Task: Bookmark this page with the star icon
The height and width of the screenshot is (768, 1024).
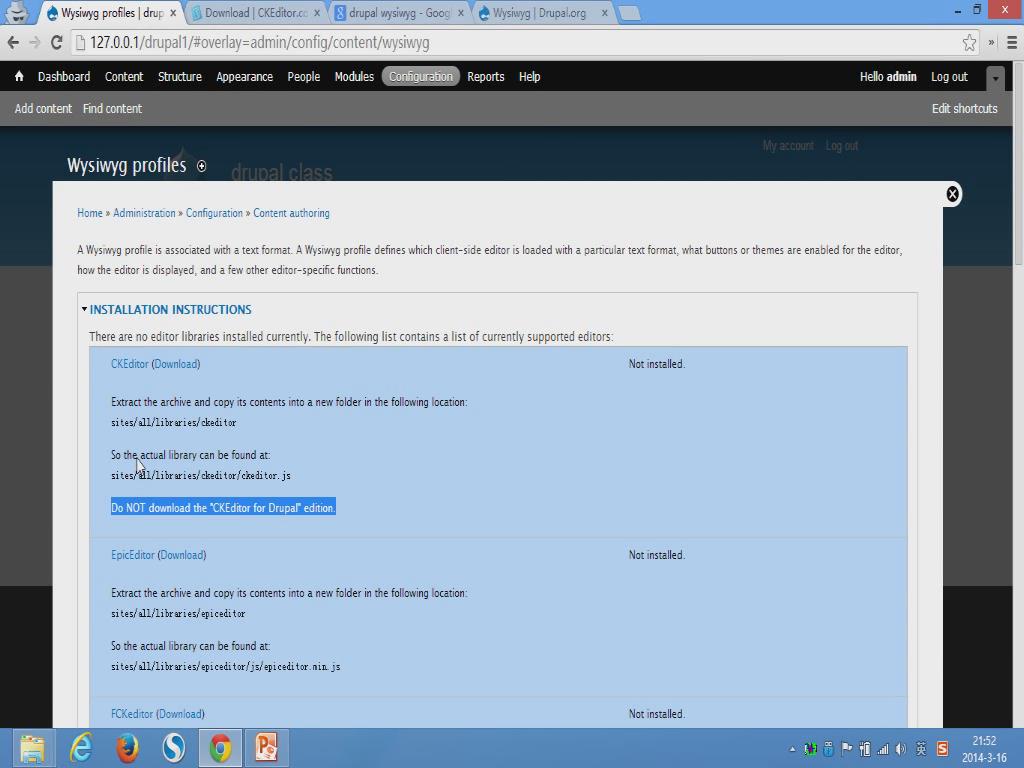Action: point(969,42)
